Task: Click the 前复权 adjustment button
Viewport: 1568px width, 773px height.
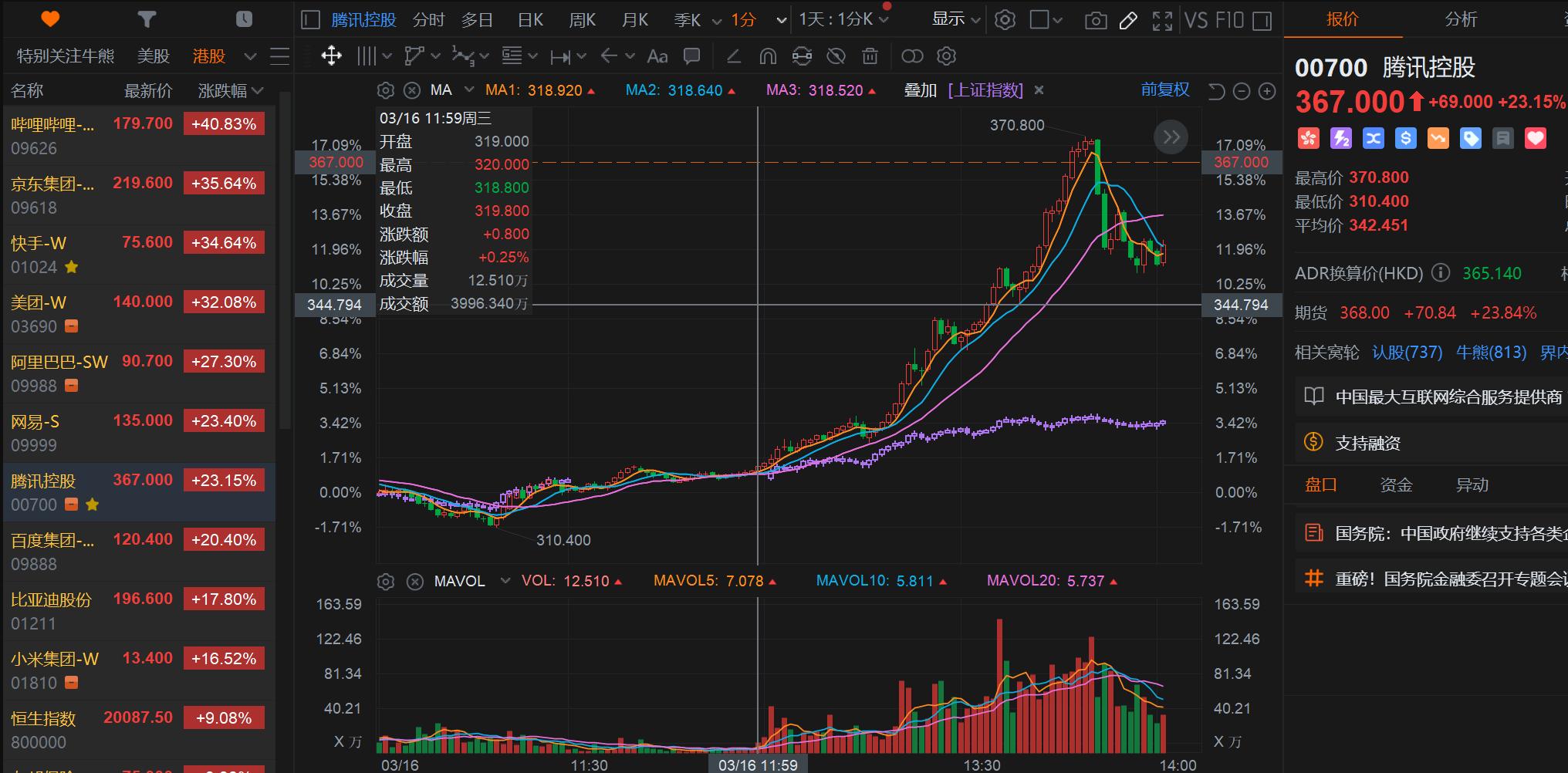Action: point(1165,89)
